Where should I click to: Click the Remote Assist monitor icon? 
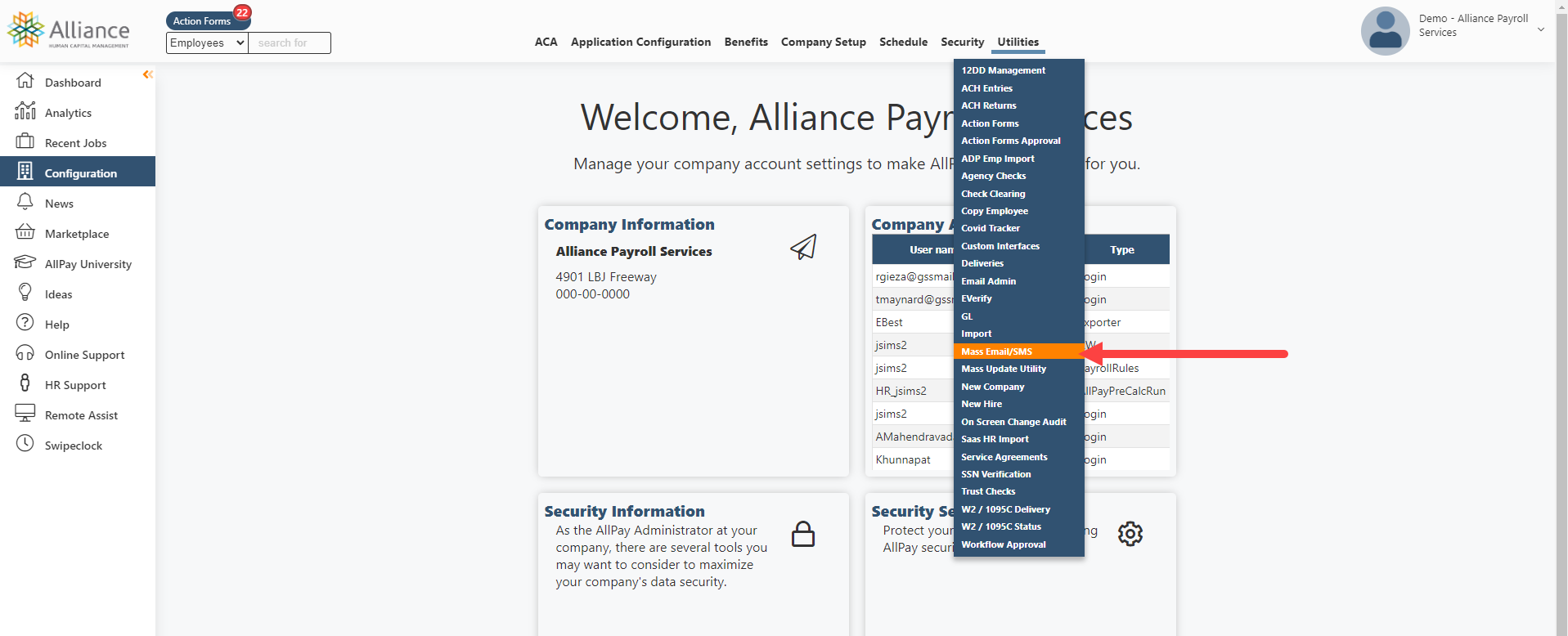tap(25, 413)
